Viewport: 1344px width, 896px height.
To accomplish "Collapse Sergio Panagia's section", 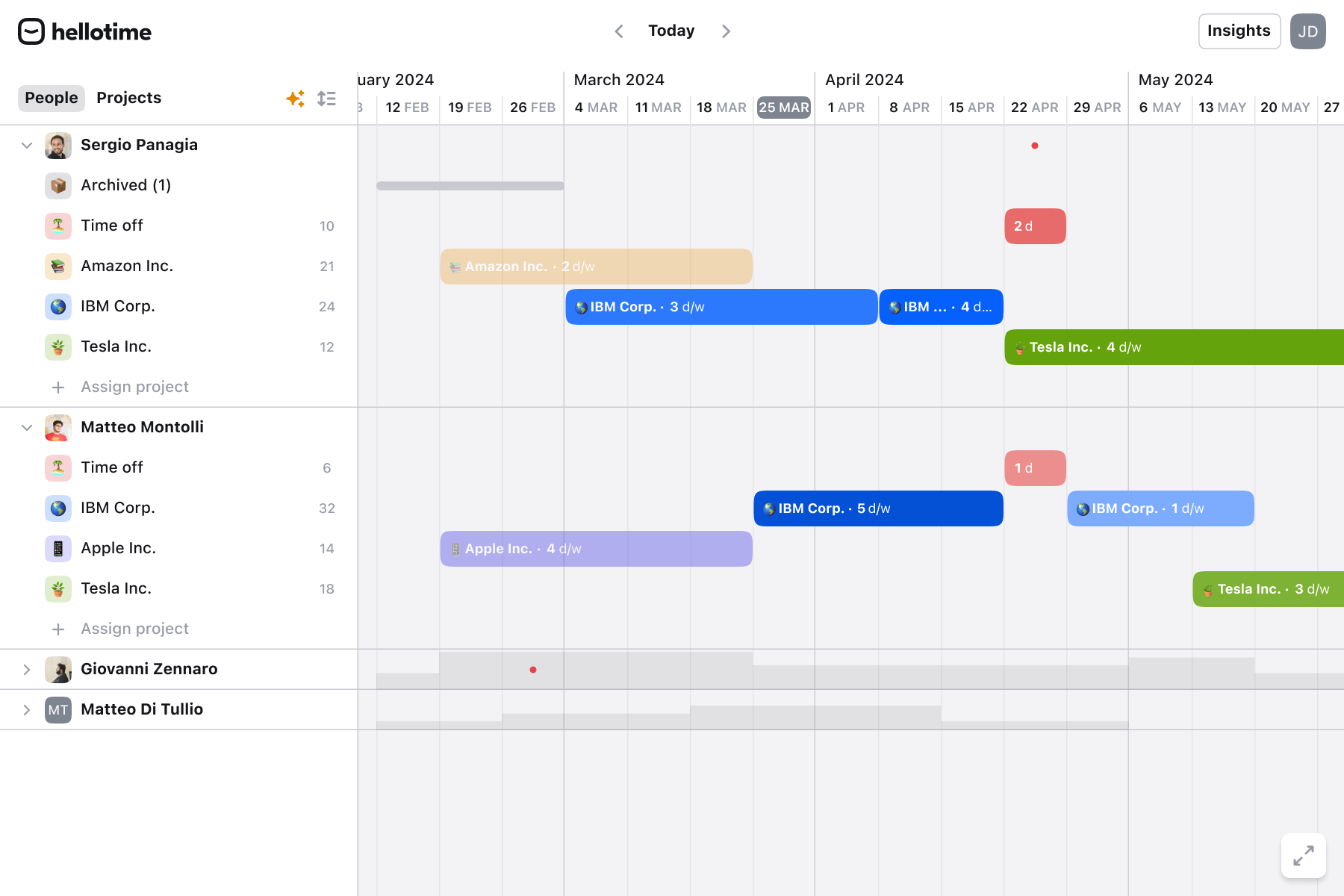I will (27, 145).
